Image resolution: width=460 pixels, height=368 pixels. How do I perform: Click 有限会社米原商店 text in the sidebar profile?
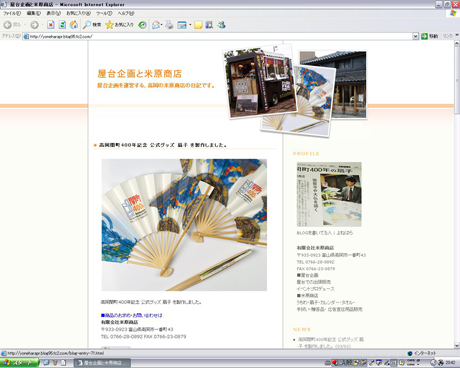click(315, 248)
